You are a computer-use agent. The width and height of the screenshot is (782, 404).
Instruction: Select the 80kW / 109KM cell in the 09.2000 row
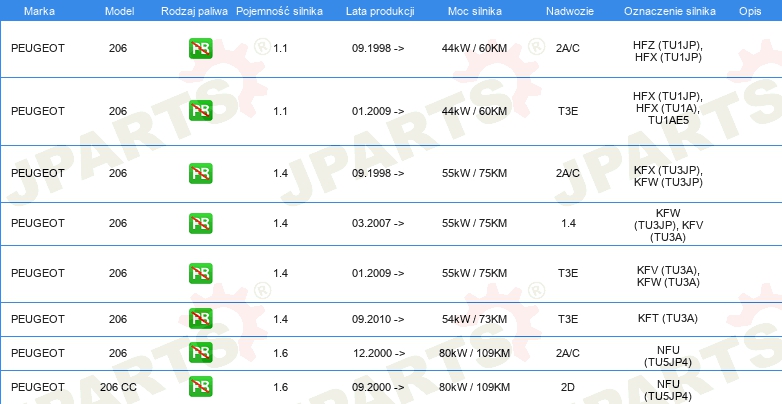coord(474,387)
